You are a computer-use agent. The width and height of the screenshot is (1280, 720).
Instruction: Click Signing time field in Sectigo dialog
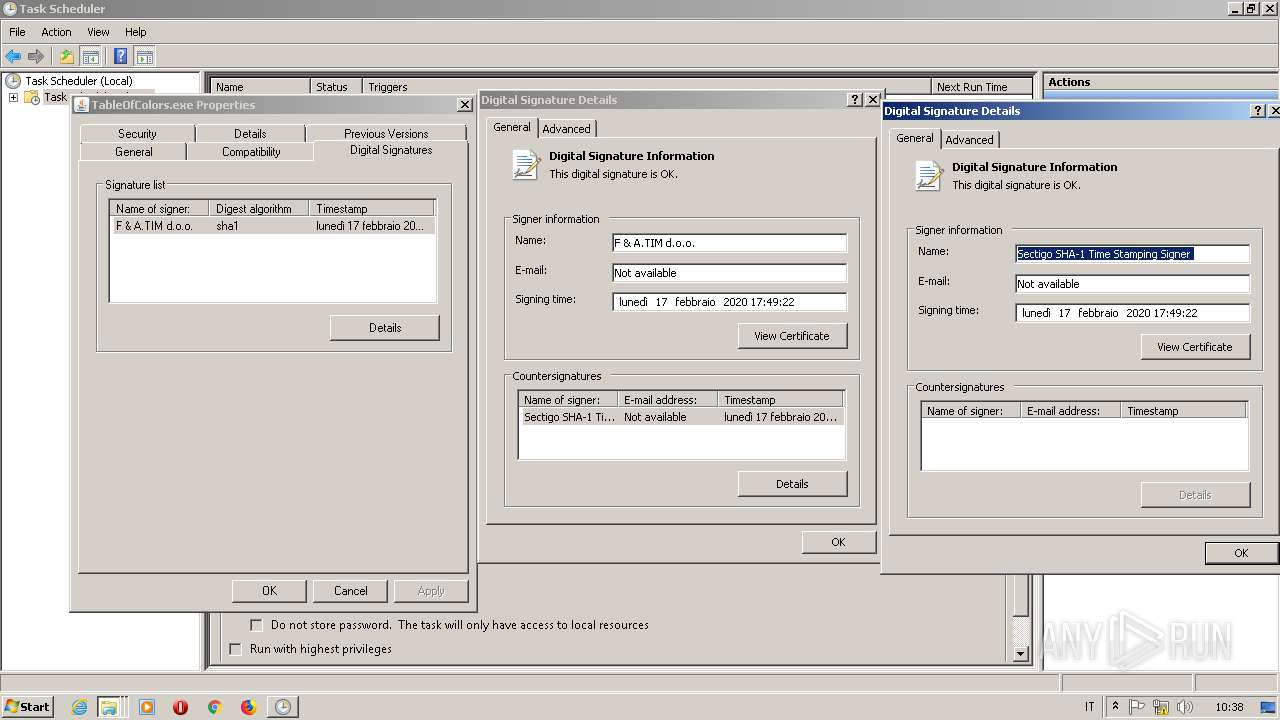(1132, 313)
